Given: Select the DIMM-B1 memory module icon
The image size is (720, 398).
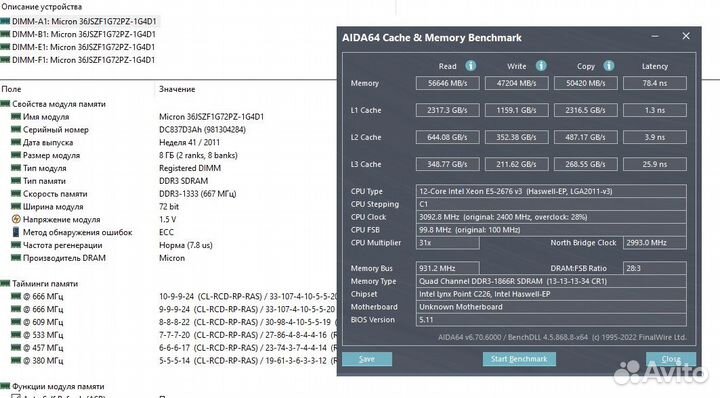Looking at the screenshot, I should [x=6, y=34].
